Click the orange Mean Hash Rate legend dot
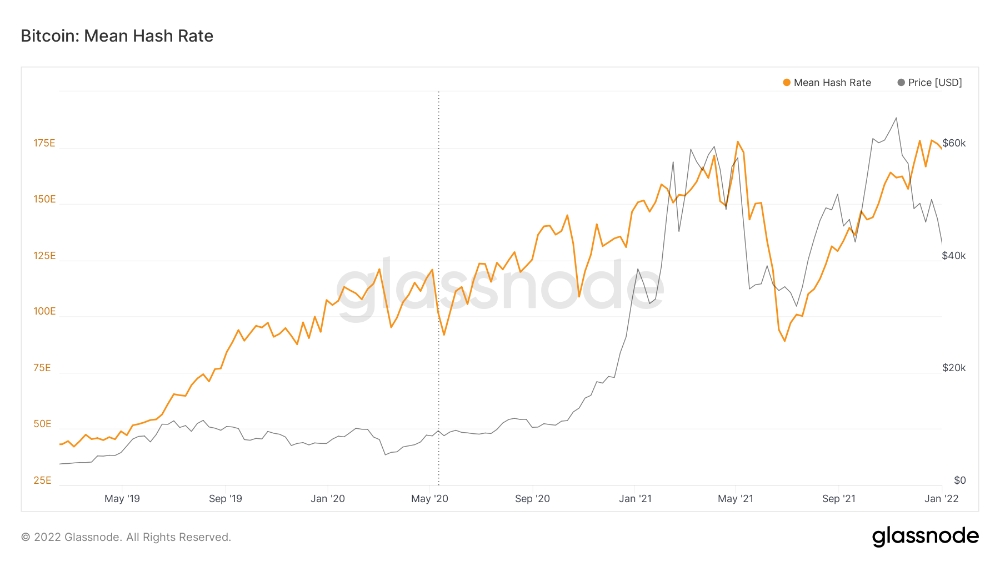The height and width of the screenshot is (562, 1000). 787,83
